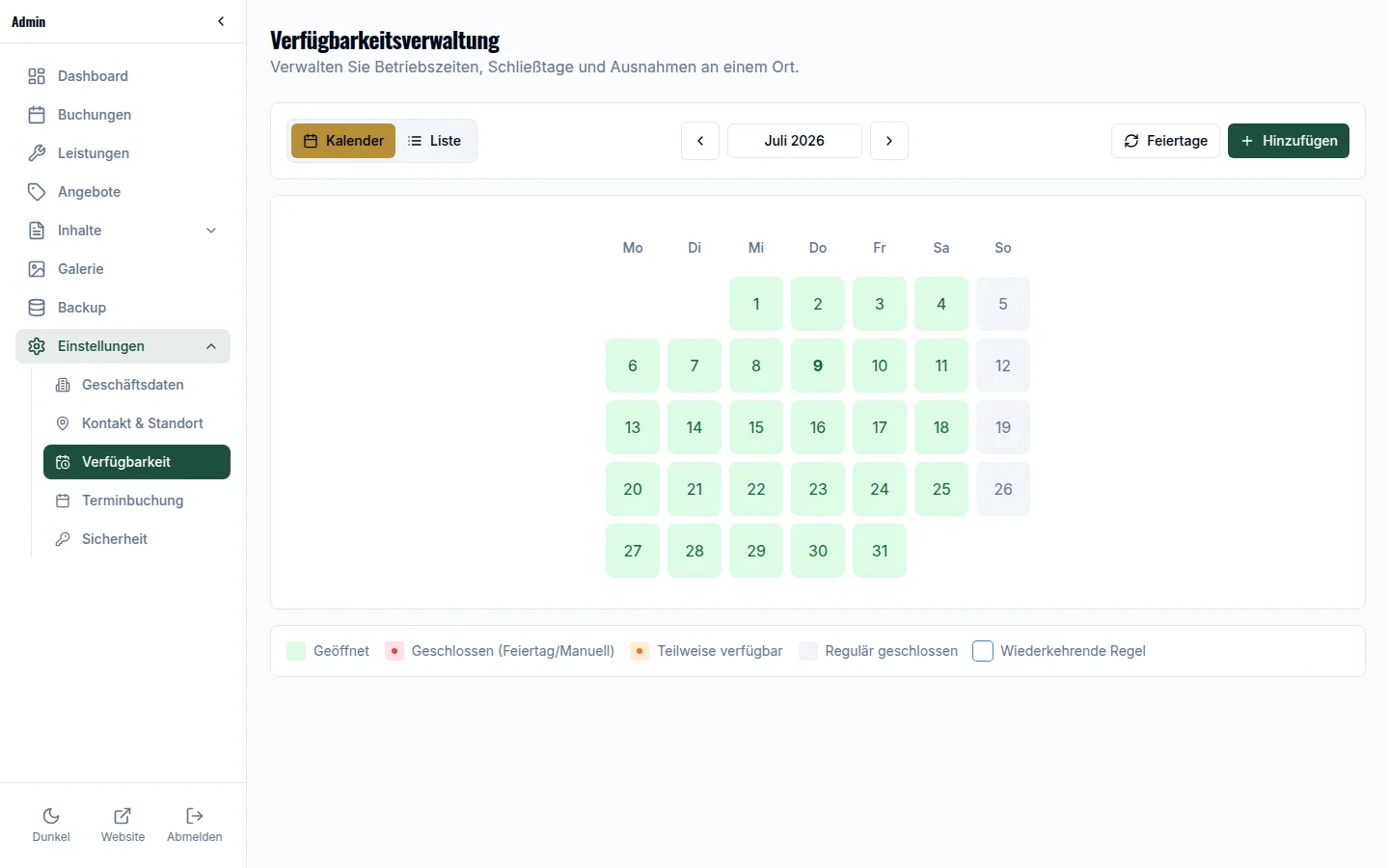Select July 20 in the calendar
1389x868 pixels.
633,489
